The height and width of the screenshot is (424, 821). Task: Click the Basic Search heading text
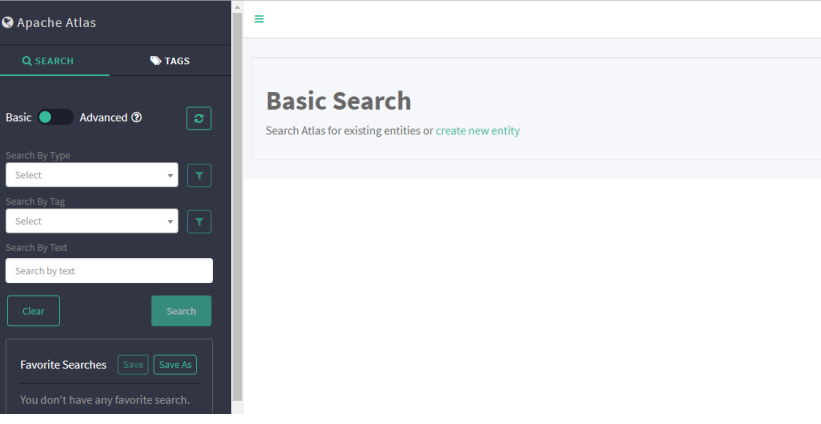[339, 101]
